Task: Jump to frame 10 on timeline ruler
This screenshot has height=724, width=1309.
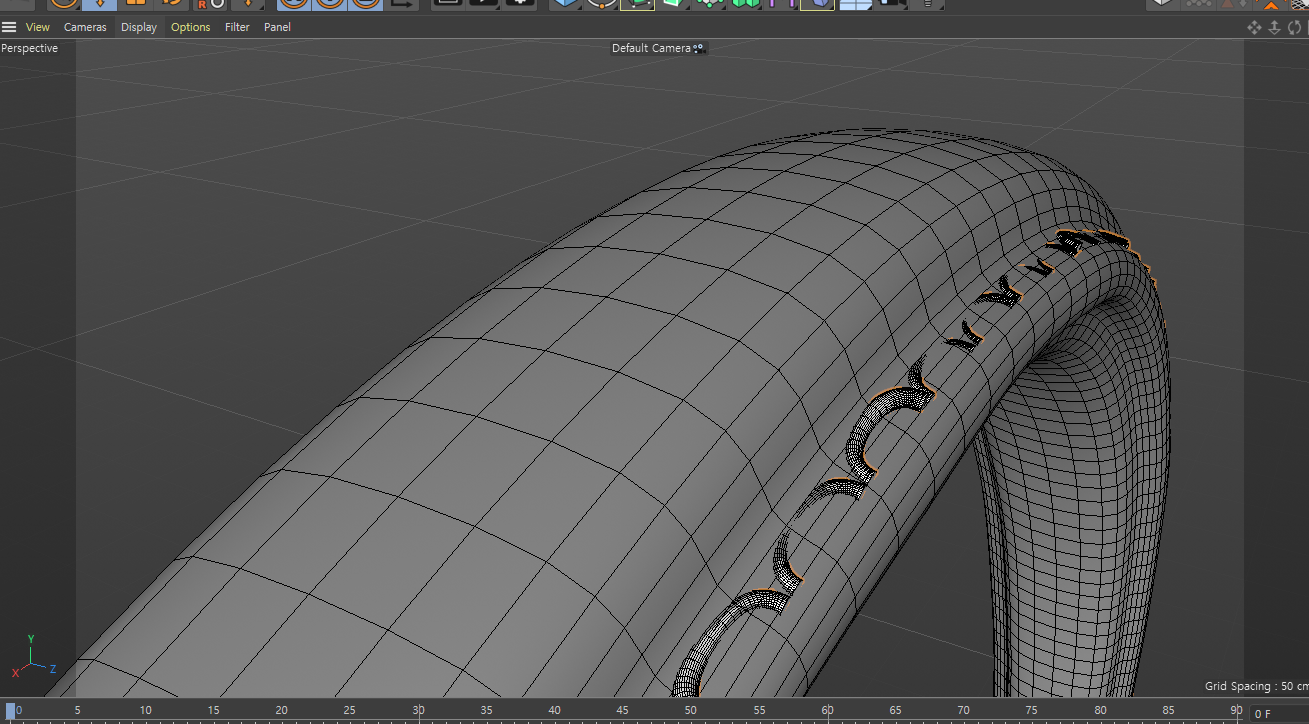Action: pos(146,710)
